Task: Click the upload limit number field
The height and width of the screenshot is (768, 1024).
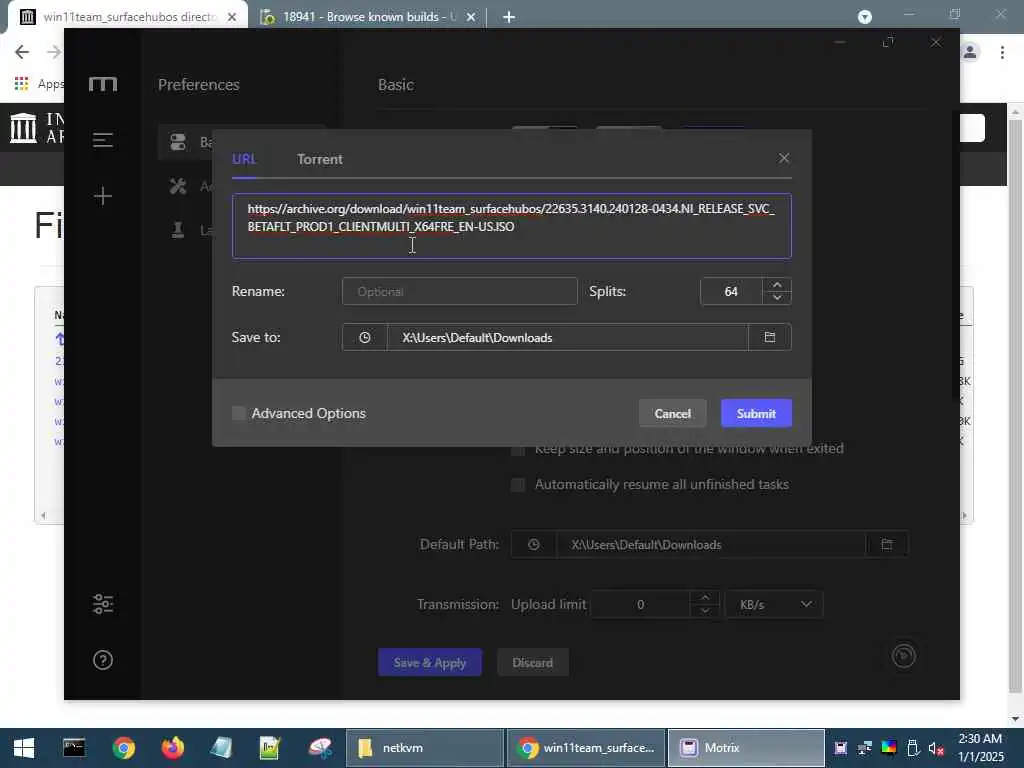Action: 641,605
